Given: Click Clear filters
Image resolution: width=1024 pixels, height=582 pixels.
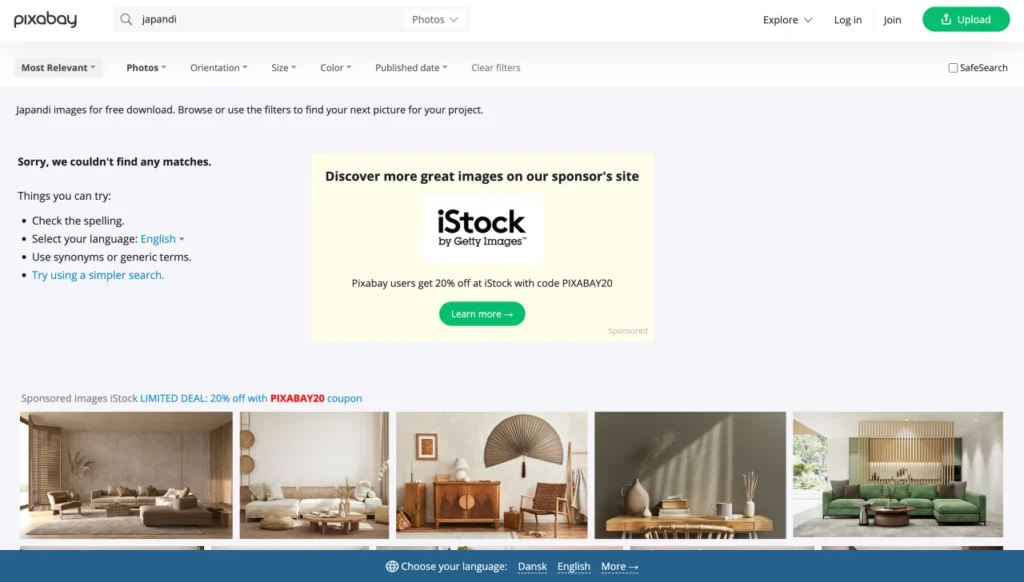Looking at the screenshot, I should click(x=496, y=67).
